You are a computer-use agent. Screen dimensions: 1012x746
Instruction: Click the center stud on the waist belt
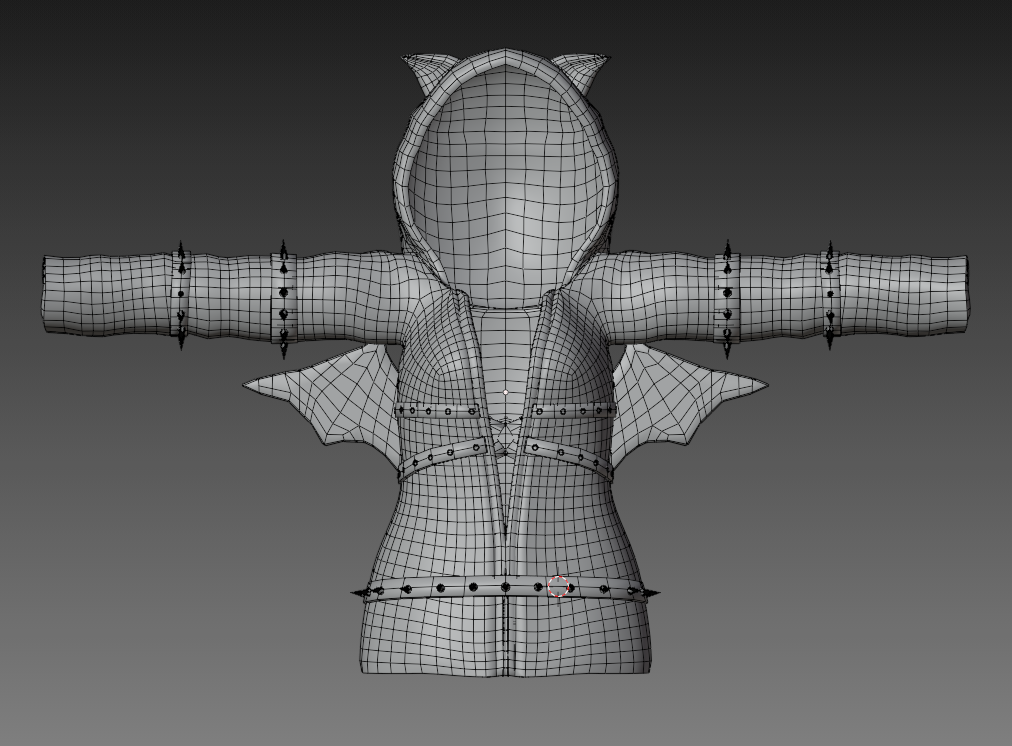[x=505, y=587]
